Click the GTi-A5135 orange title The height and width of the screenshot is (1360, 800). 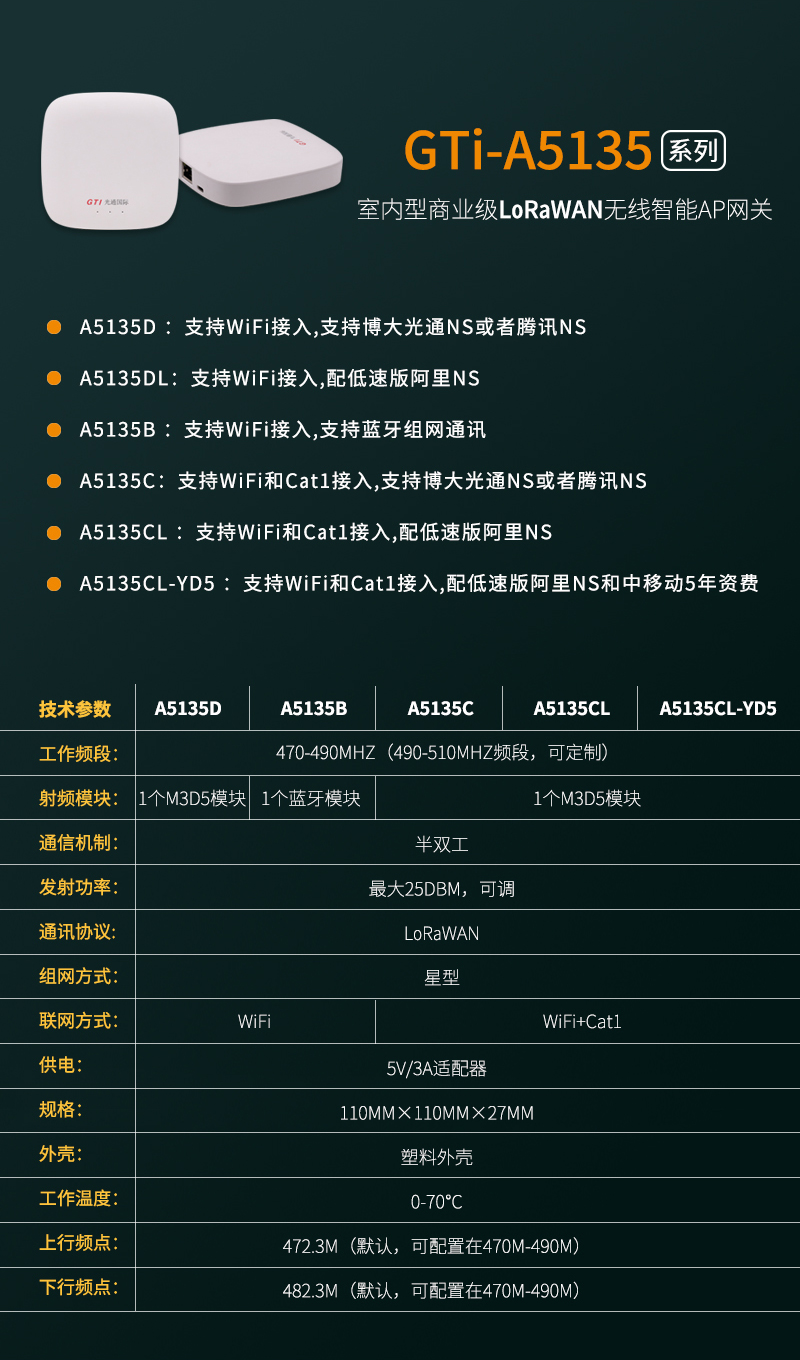(528, 151)
